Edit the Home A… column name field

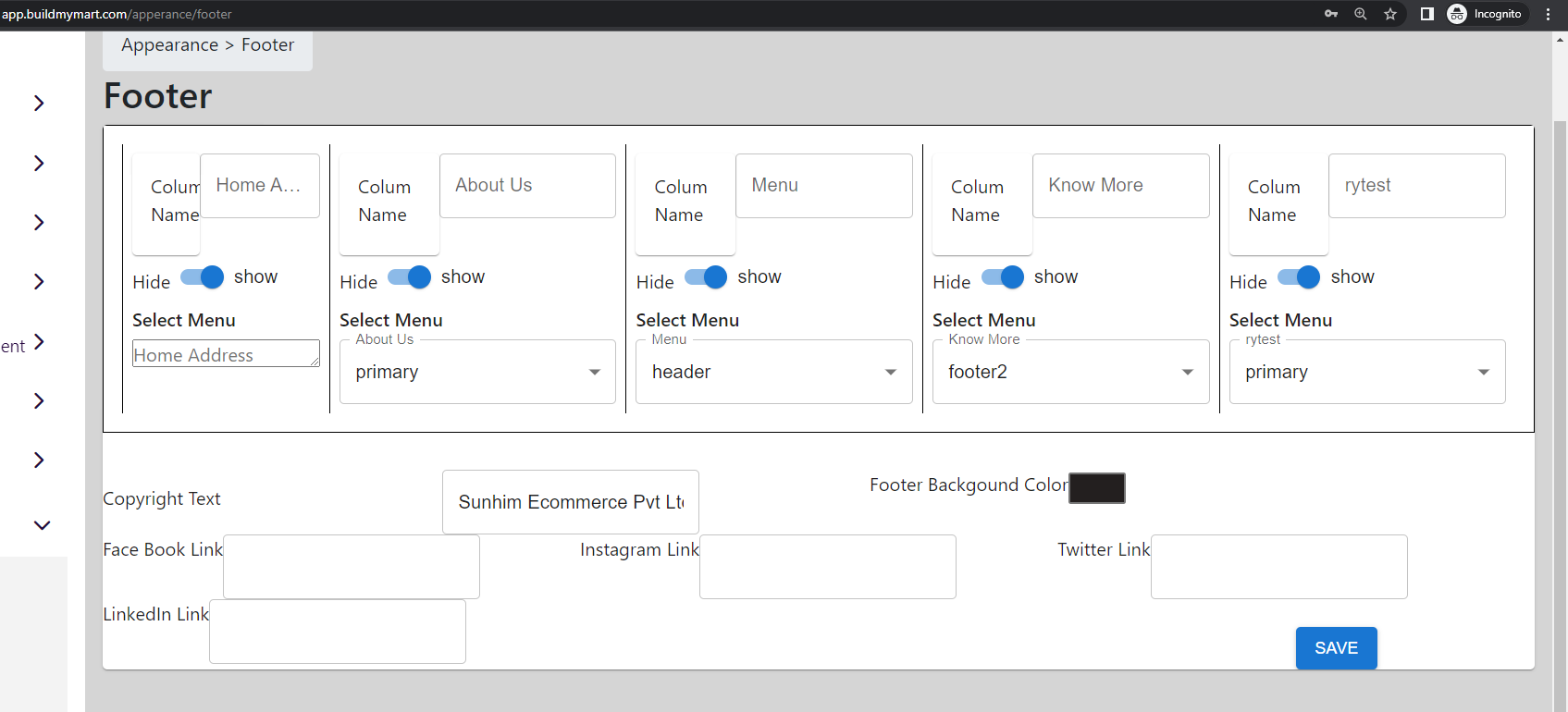coord(260,186)
